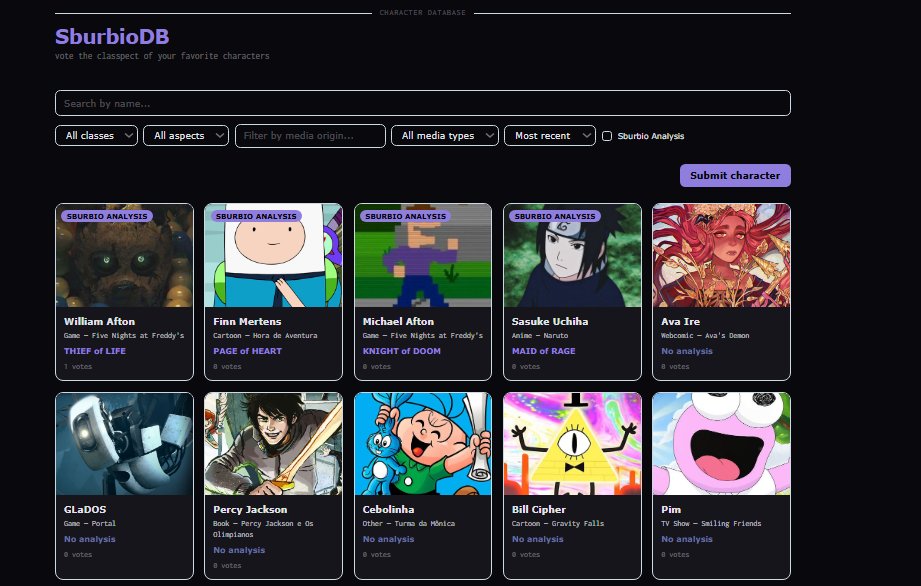Click the MAID of RAGE classpect
Viewport: 921px width, 586px height.
(x=543, y=351)
